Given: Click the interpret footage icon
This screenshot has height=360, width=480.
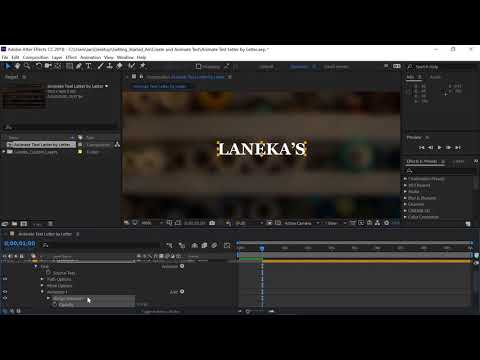Looking at the screenshot, I should tap(5, 224).
